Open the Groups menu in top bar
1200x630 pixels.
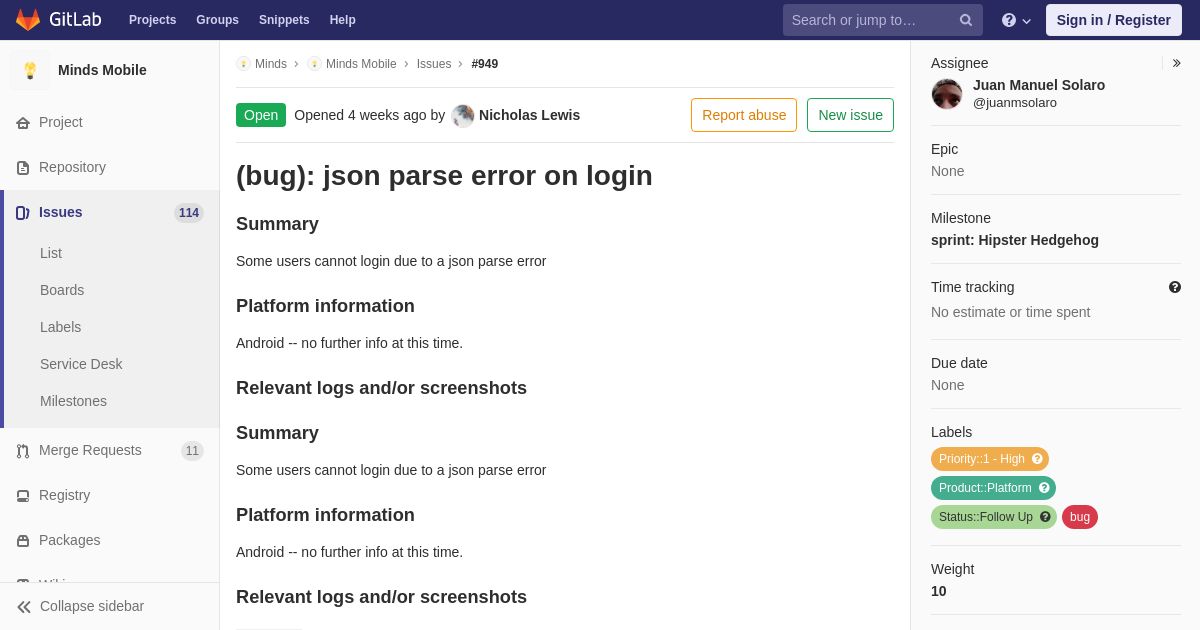point(217,20)
